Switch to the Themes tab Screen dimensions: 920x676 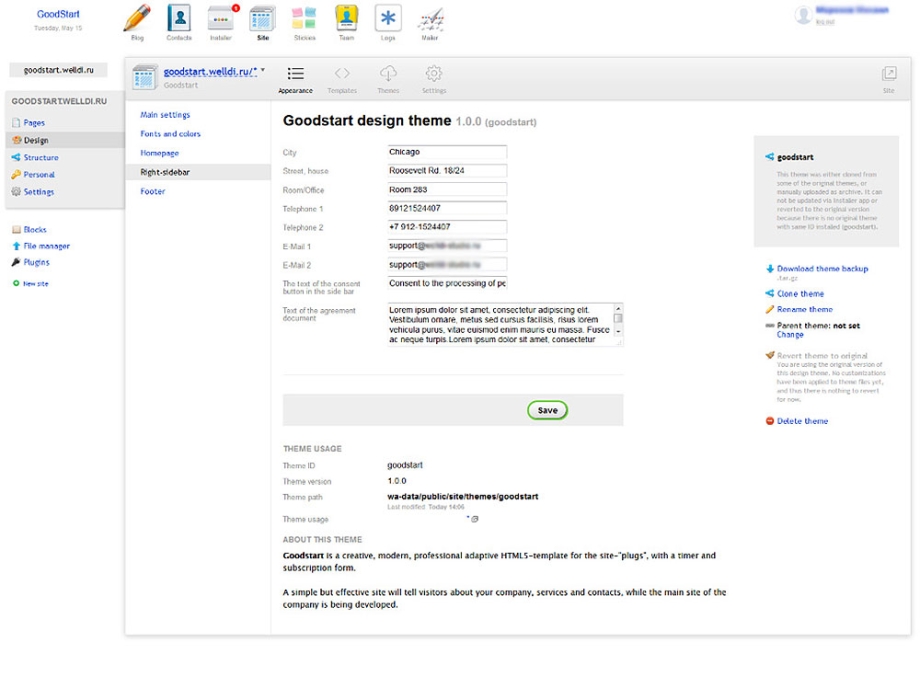coord(388,78)
